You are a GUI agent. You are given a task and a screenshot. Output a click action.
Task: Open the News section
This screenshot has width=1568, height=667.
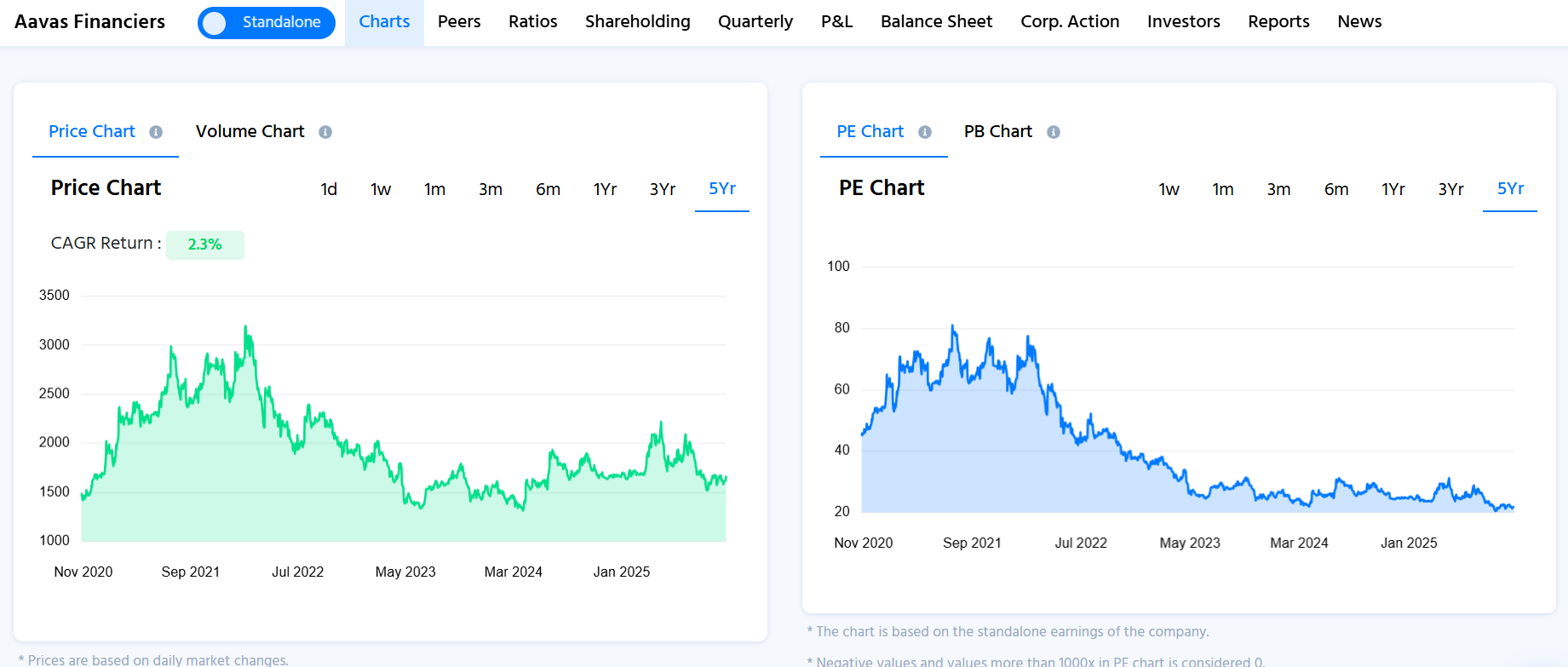tap(1359, 22)
